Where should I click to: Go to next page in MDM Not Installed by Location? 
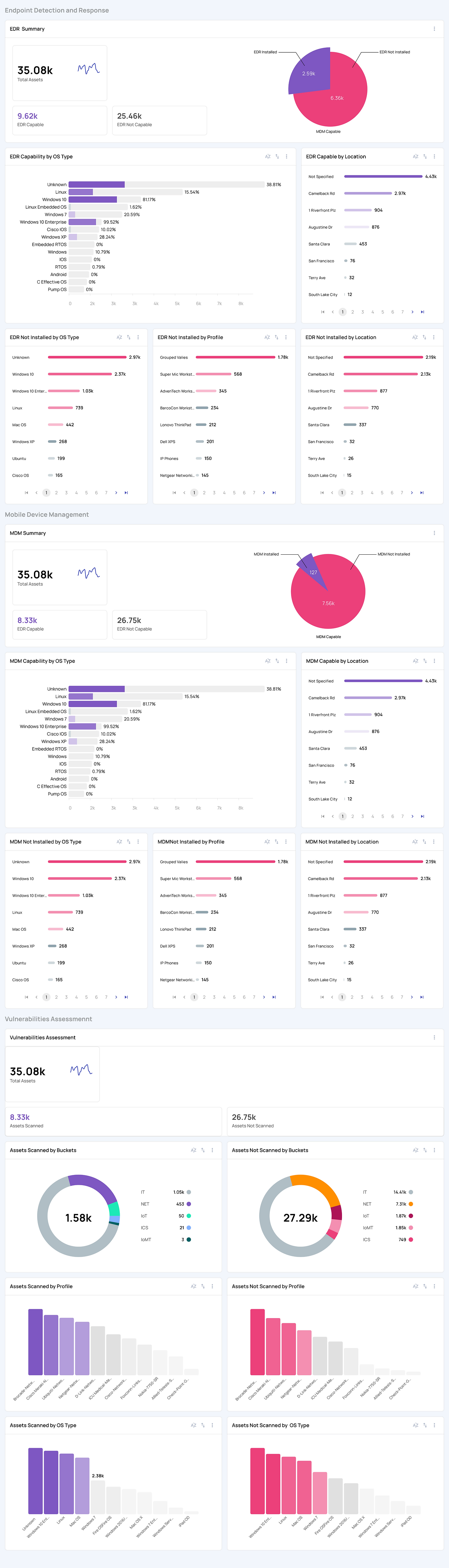click(x=412, y=997)
